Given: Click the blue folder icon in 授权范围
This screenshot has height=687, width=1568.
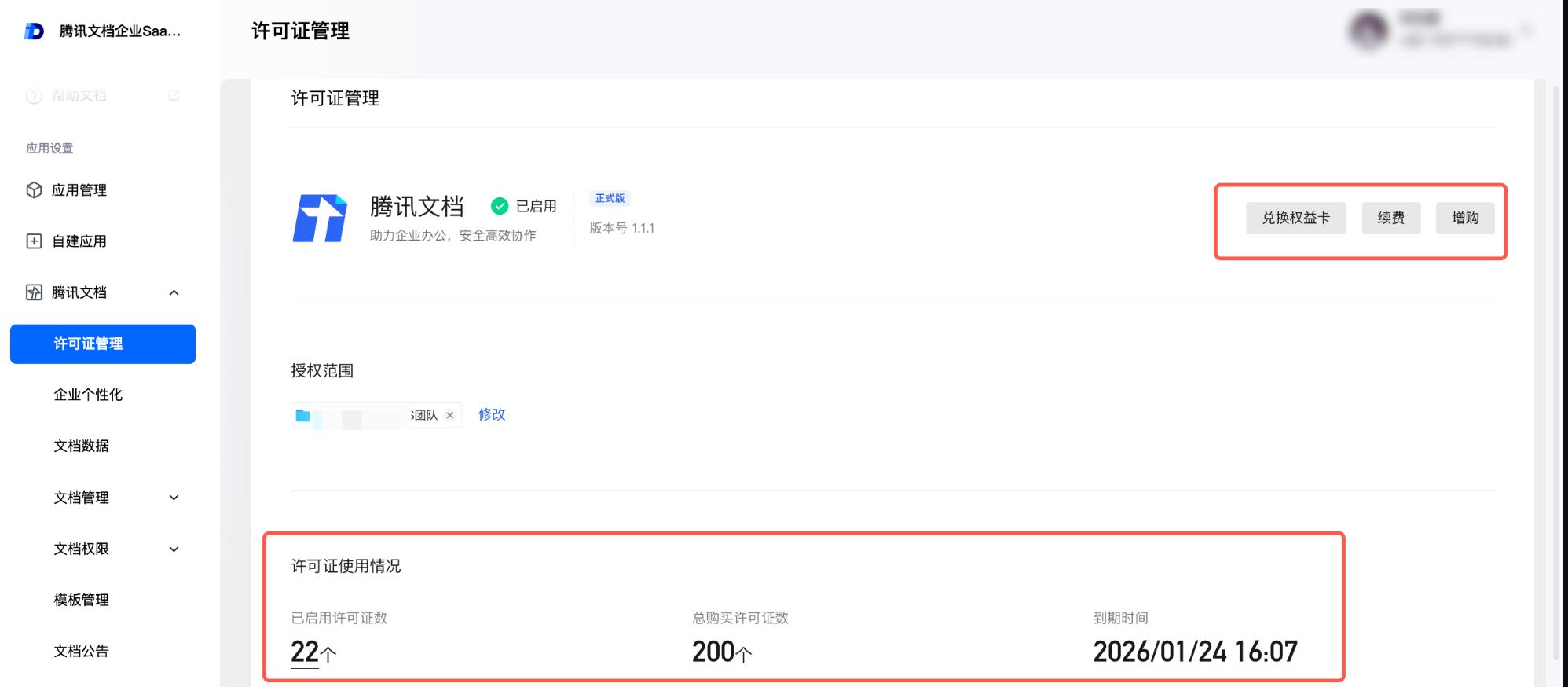Looking at the screenshot, I should pos(303,415).
